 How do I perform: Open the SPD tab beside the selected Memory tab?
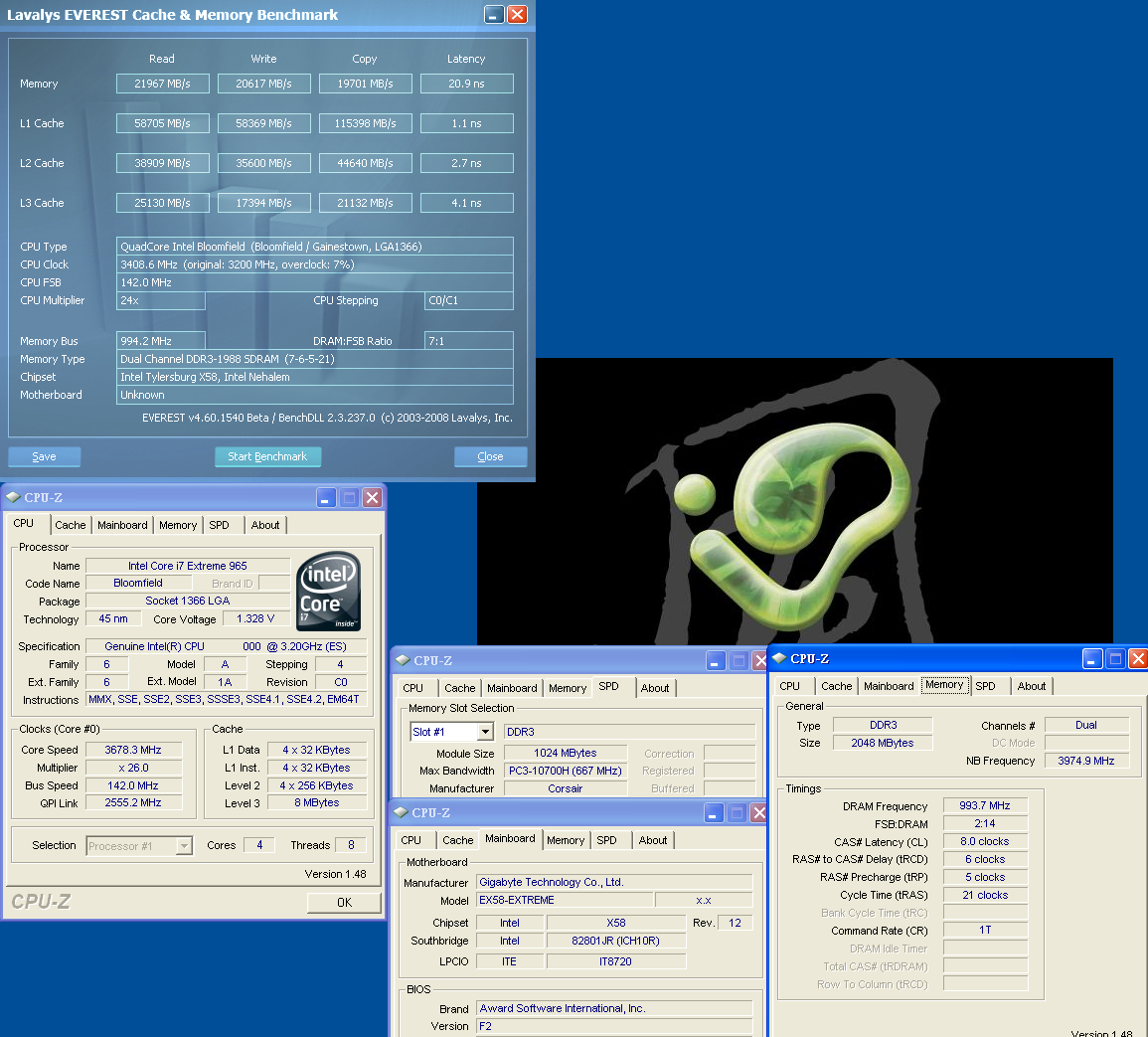pyautogui.click(x=985, y=686)
